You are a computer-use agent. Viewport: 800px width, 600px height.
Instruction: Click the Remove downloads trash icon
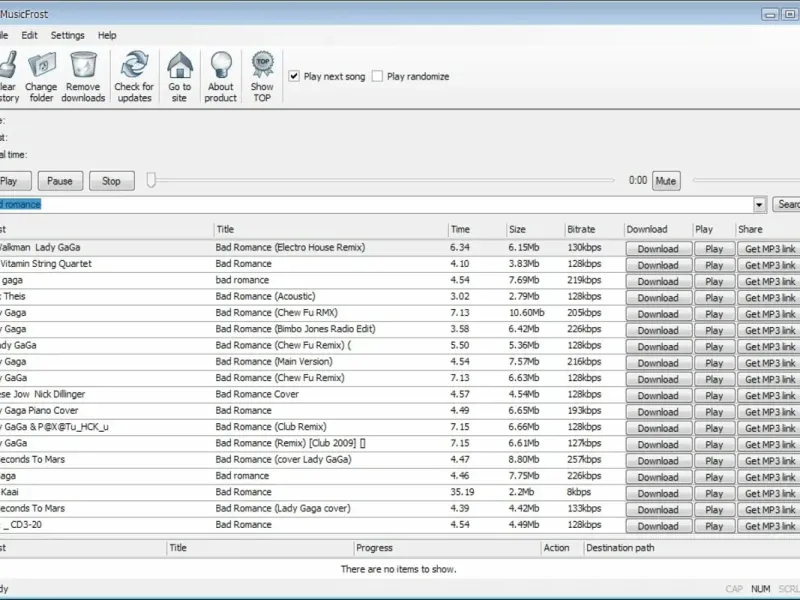pyautogui.click(x=84, y=66)
